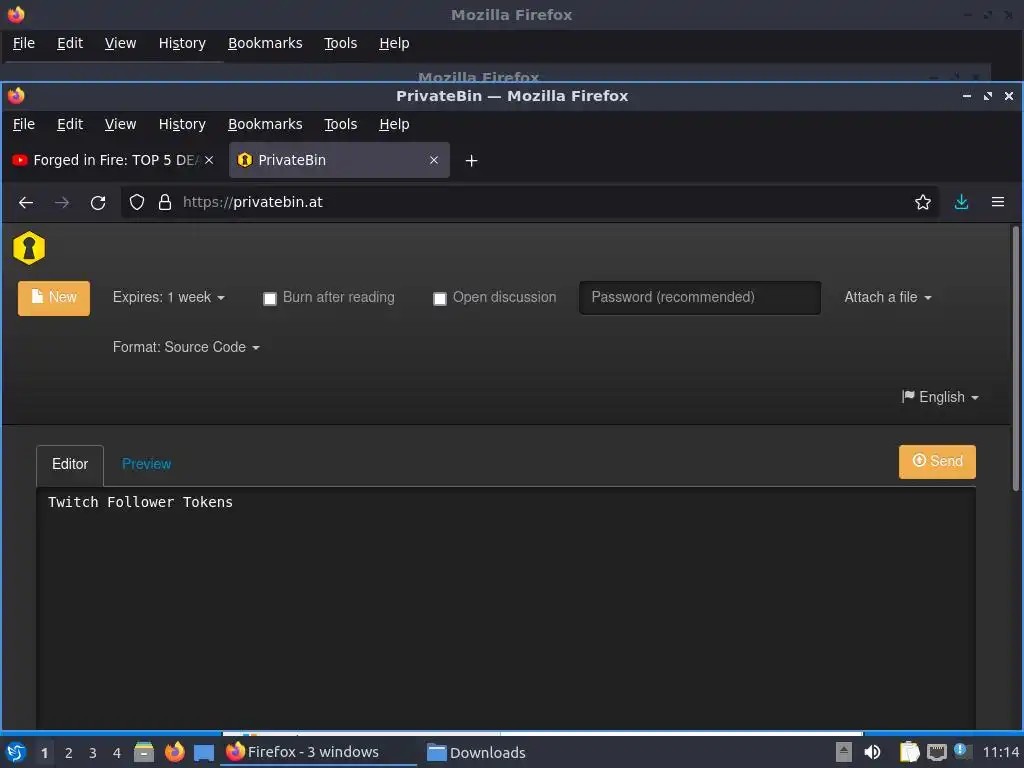Viewport: 1024px width, 768px height.
Task: Open Downloads window from taskbar
Action: (476, 752)
